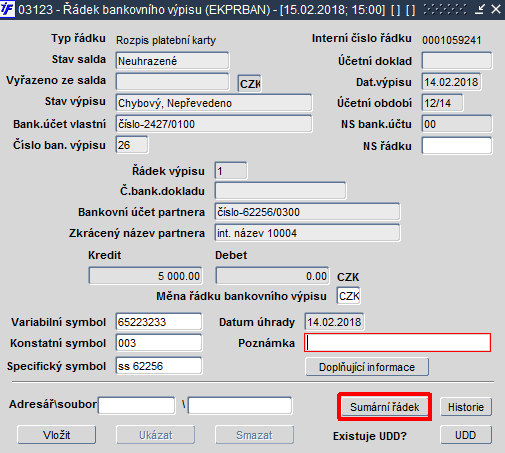Click the Konstatní symbol field 003
The width and height of the screenshot is (505, 453).
(x=159, y=343)
